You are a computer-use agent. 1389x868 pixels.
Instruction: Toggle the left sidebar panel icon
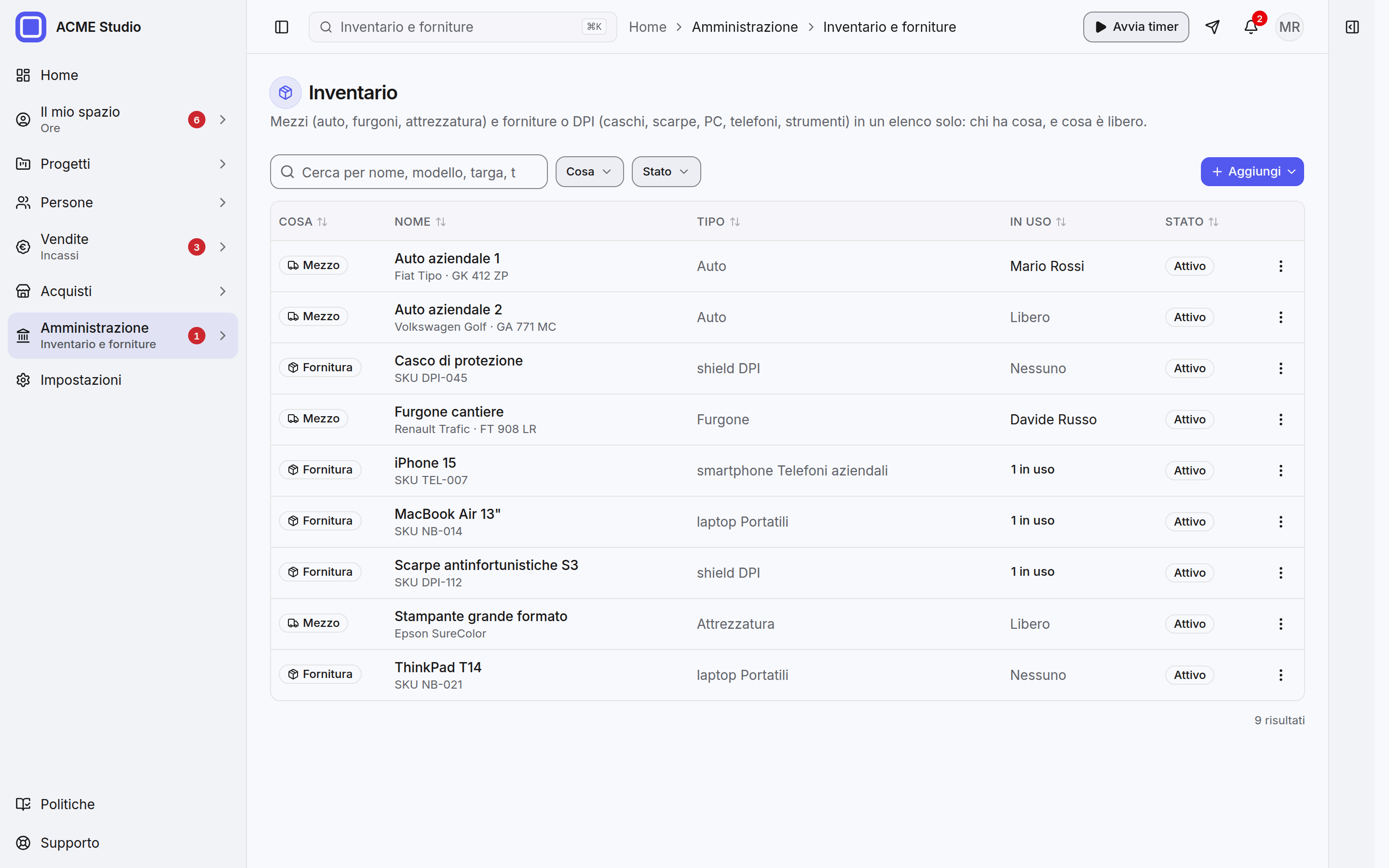click(x=281, y=27)
